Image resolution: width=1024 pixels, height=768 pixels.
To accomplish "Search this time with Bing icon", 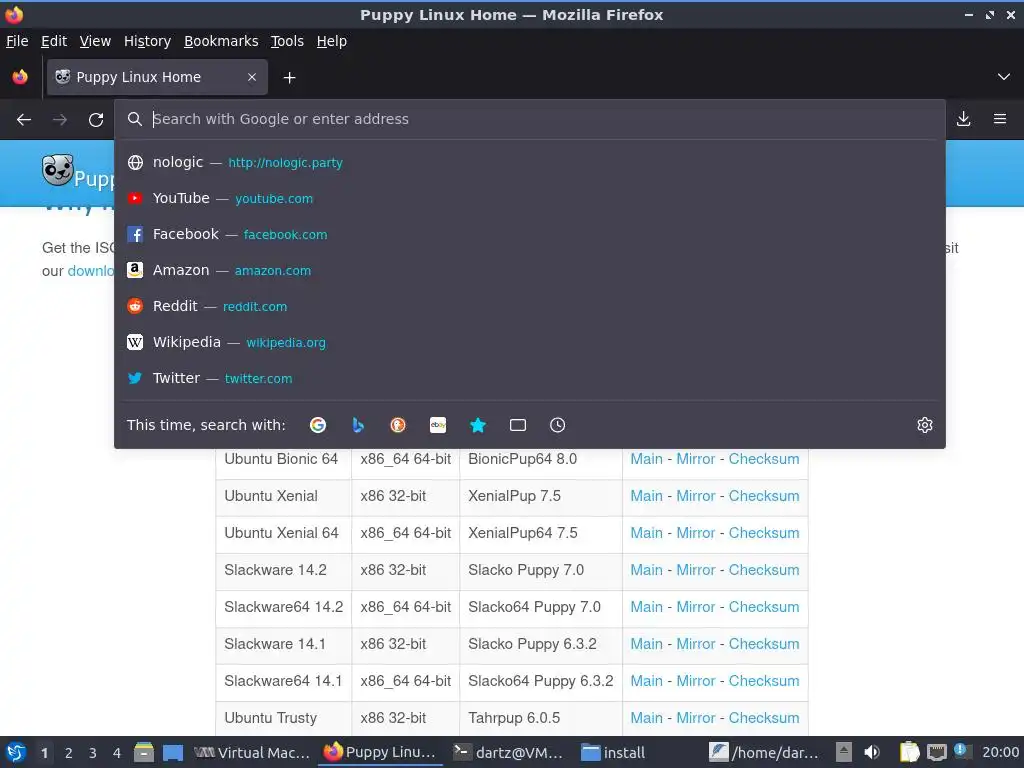I will [x=358, y=425].
